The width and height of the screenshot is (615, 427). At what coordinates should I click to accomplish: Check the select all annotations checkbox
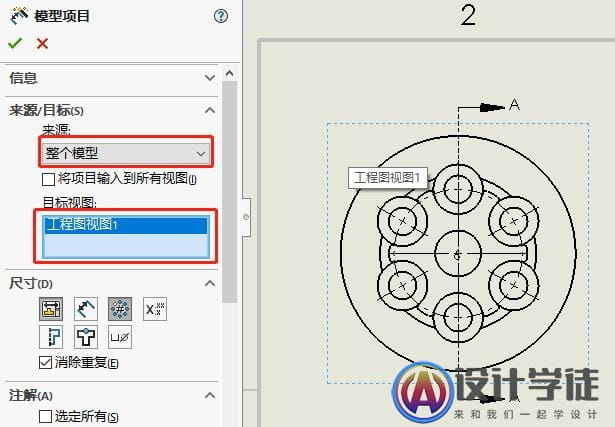tap(45, 416)
